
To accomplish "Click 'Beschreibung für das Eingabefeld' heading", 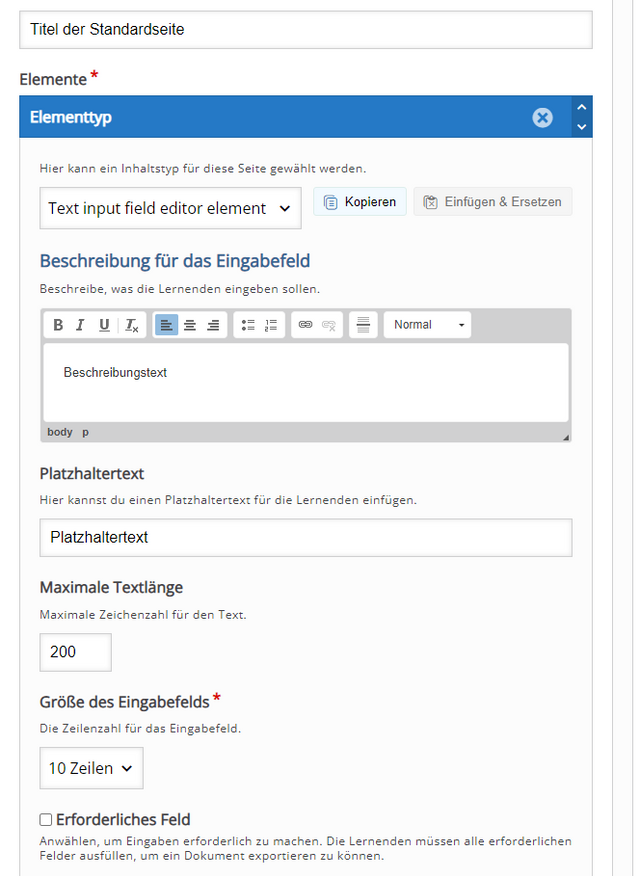I will point(175,261).
